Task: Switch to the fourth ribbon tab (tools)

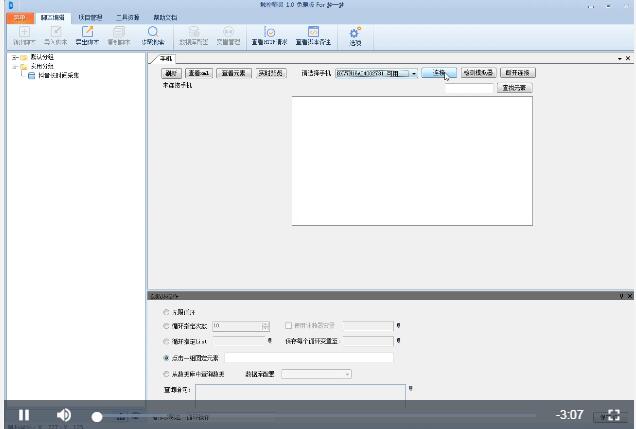Action: (x=127, y=17)
